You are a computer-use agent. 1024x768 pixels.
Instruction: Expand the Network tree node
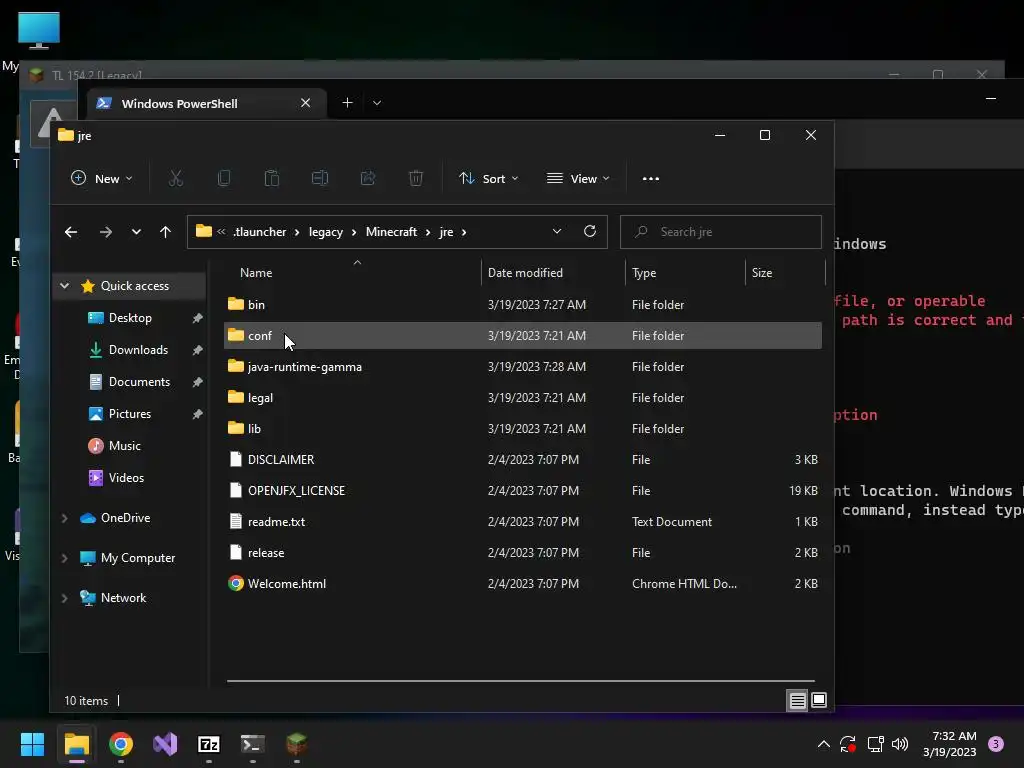[65, 598]
